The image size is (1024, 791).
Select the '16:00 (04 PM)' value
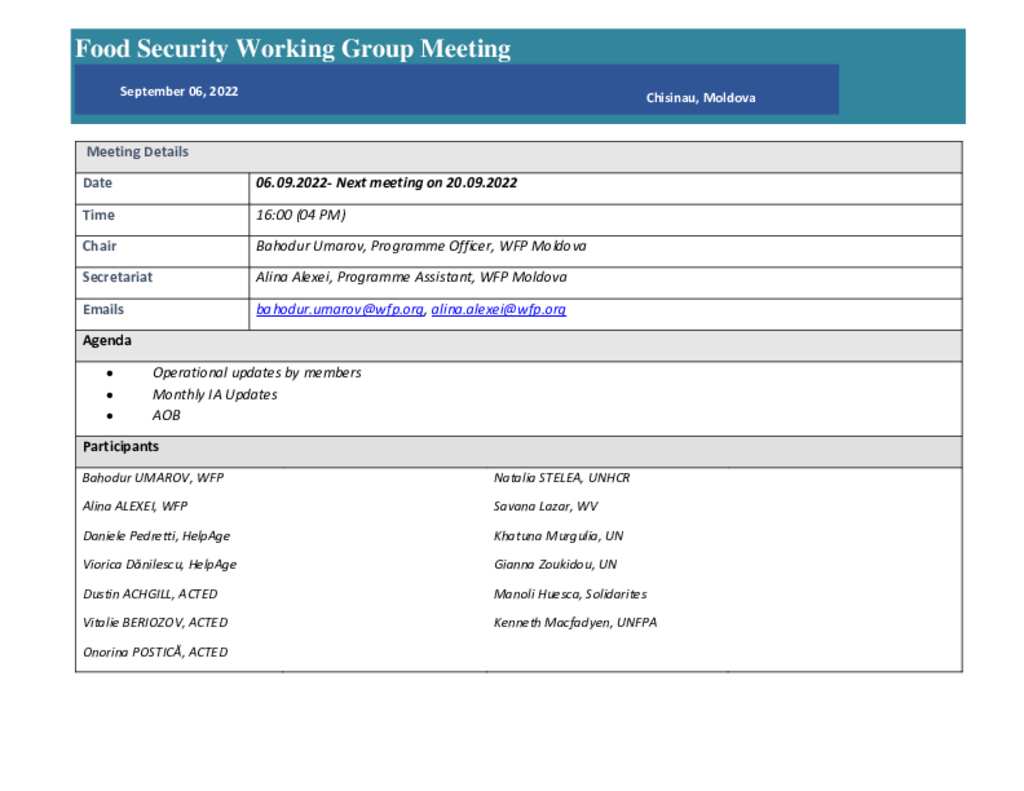[300, 215]
